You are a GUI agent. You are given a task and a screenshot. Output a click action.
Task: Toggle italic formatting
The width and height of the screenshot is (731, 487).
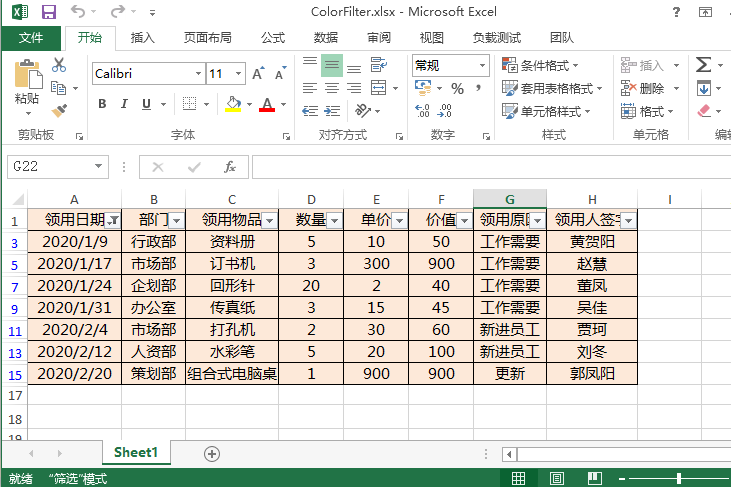point(124,104)
